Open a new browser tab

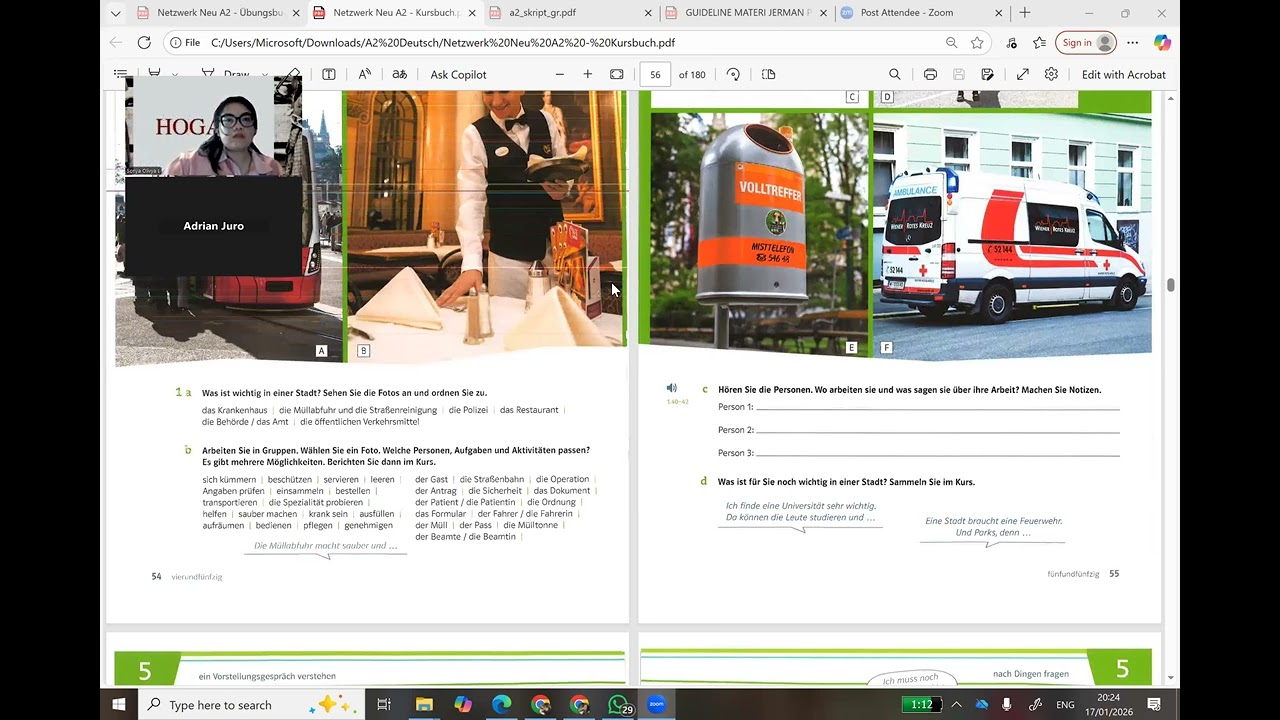pyautogui.click(x=1025, y=13)
